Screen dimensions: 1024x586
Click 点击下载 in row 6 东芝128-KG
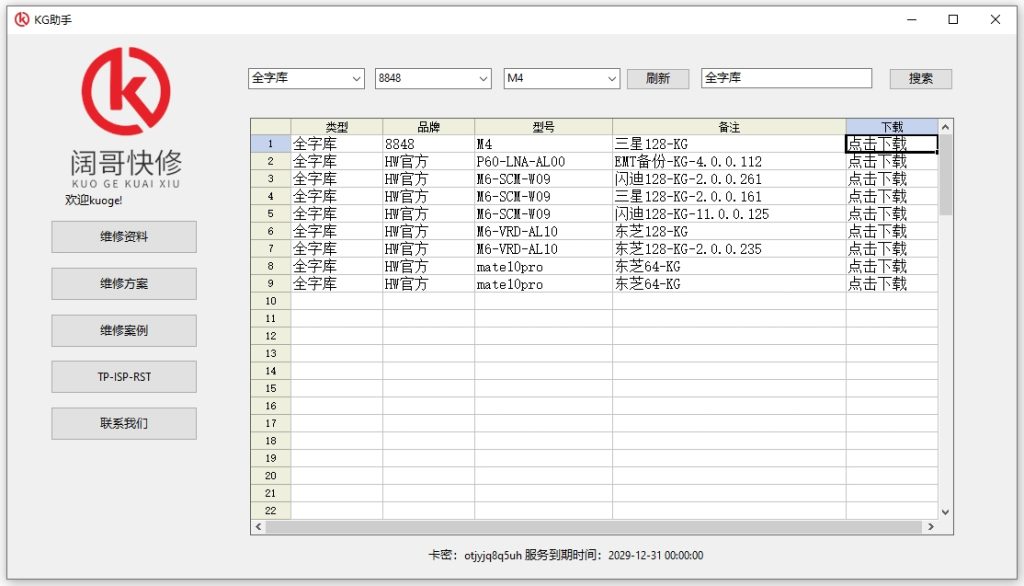891,231
